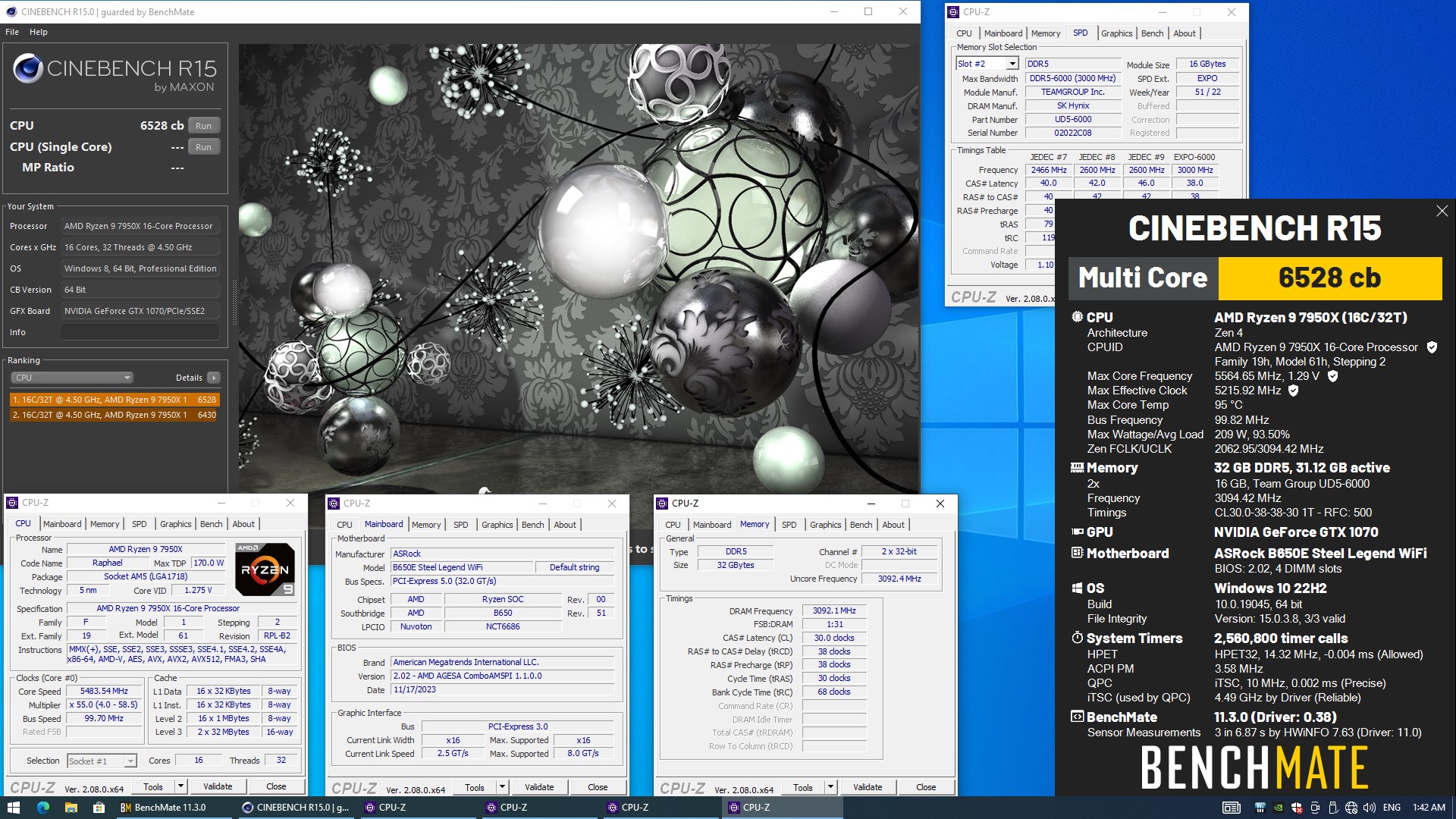Open the network globe tray icon
Image resolution: width=1456 pixels, height=819 pixels.
point(1351,808)
